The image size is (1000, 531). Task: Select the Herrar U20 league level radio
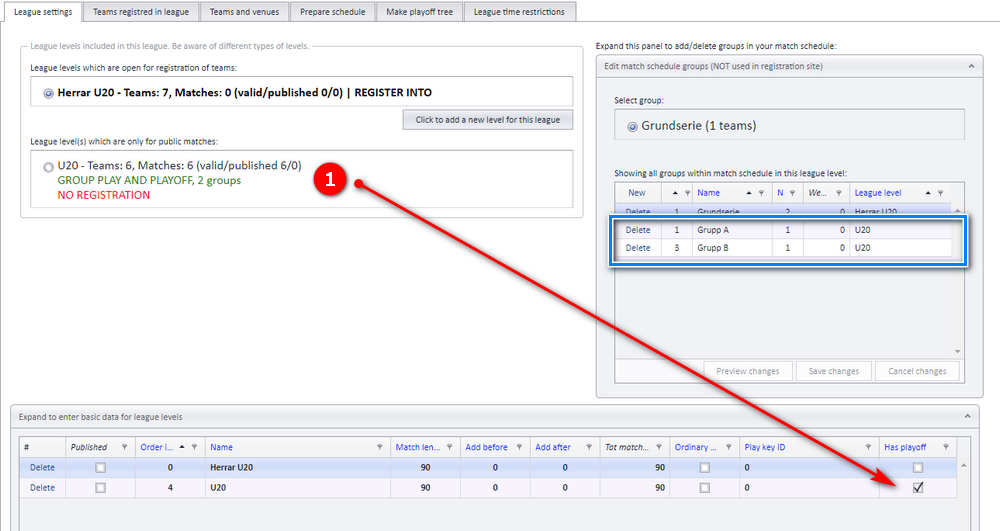pos(48,94)
